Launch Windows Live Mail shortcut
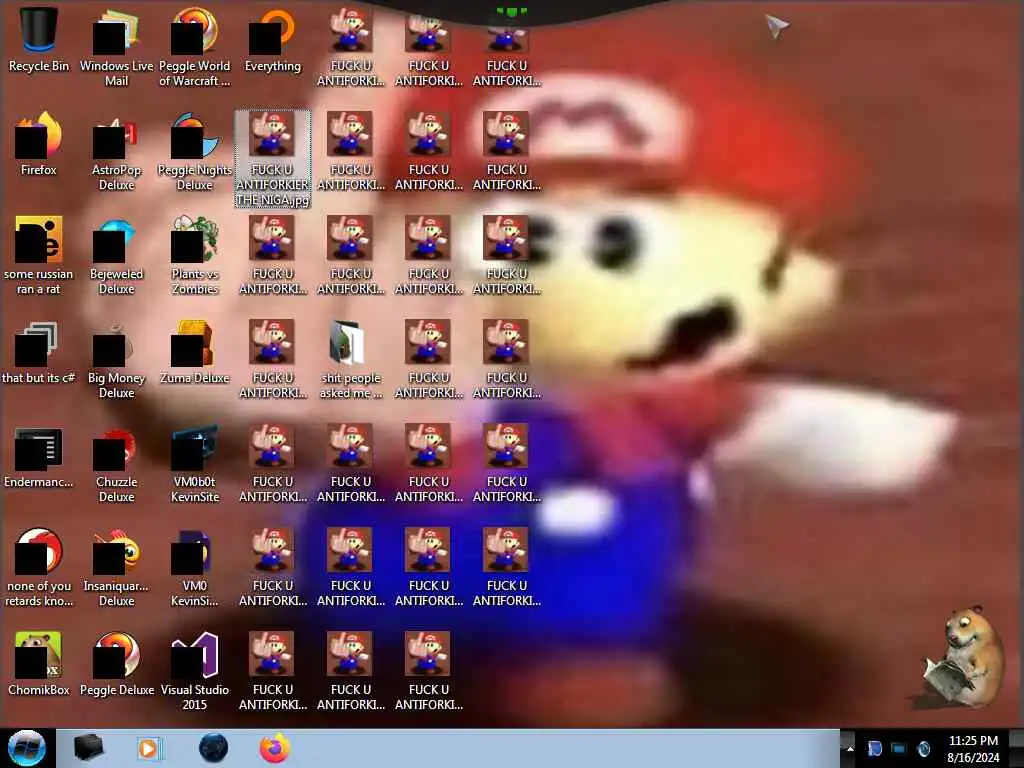This screenshot has width=1024, height=768. [116, 47]
